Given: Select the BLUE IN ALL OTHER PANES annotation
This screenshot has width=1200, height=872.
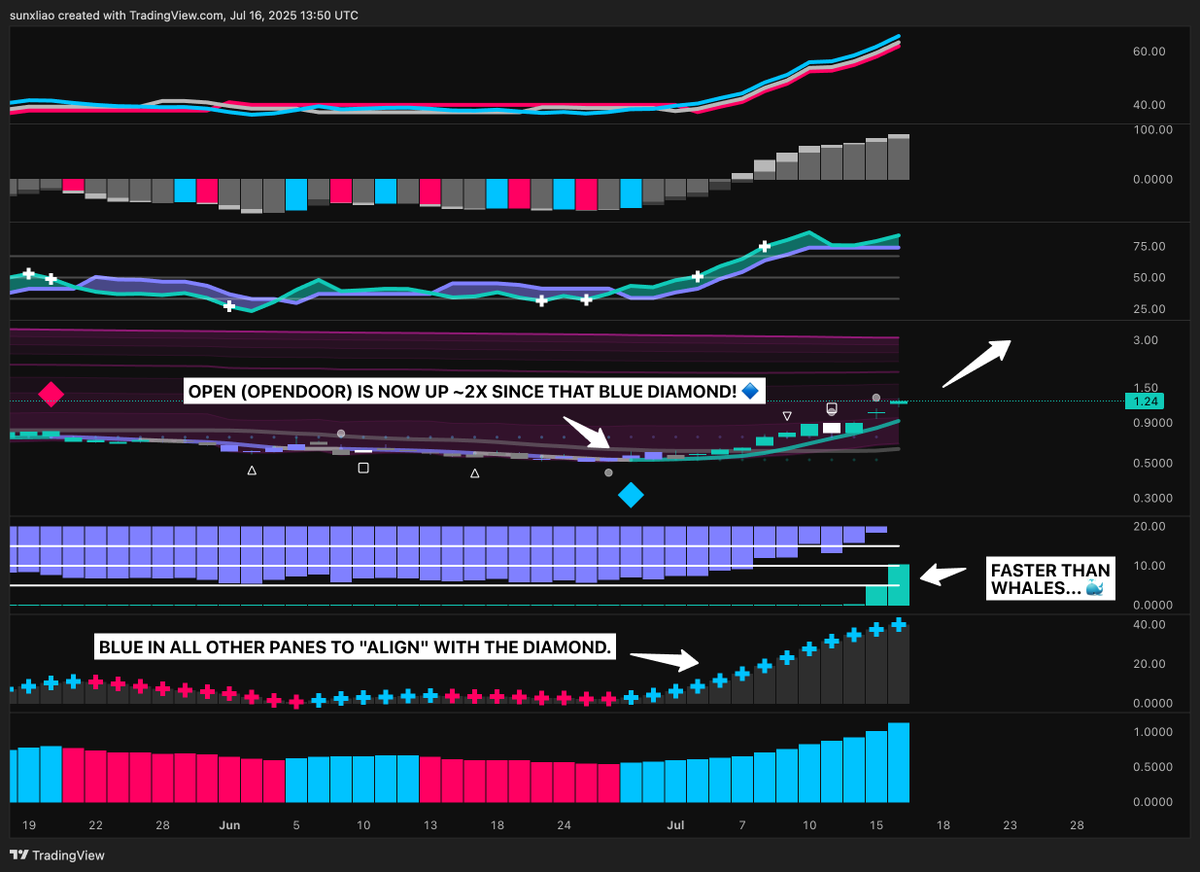Looking at the screenshot, I should click(355, 647).
